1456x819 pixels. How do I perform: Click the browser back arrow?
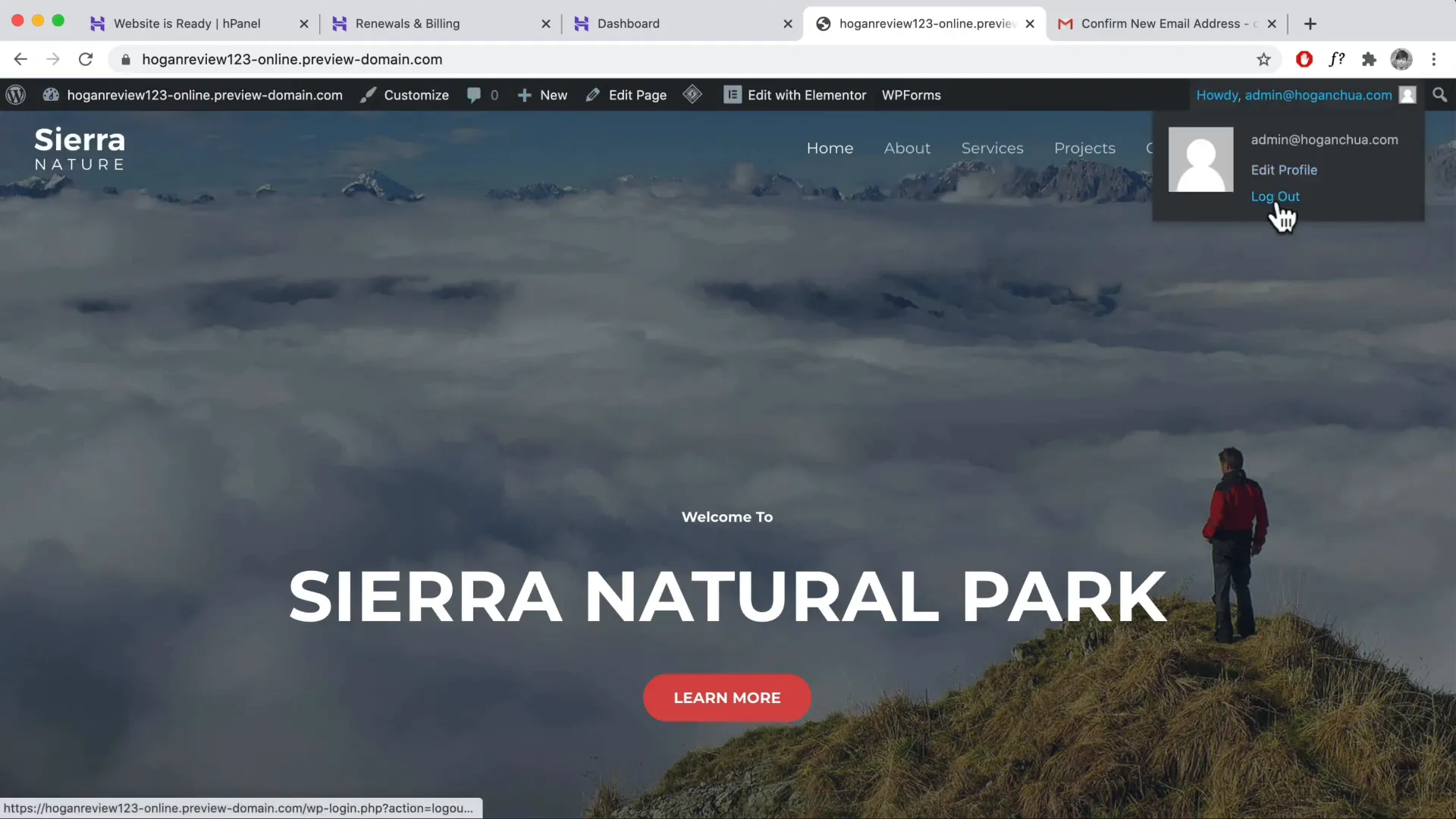pos(20,59)
